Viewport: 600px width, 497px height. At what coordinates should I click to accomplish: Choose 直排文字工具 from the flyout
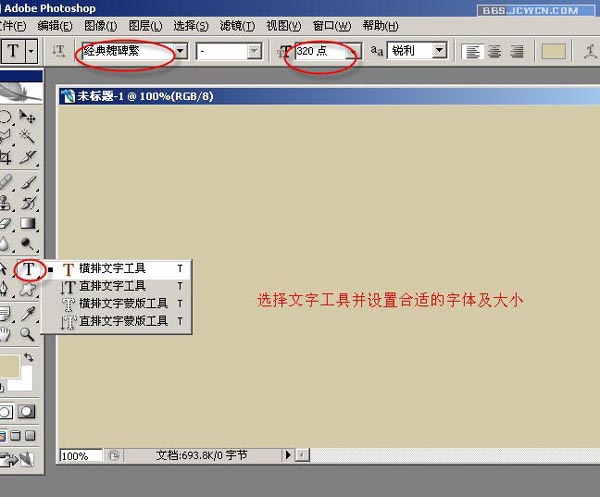[112, 286]
